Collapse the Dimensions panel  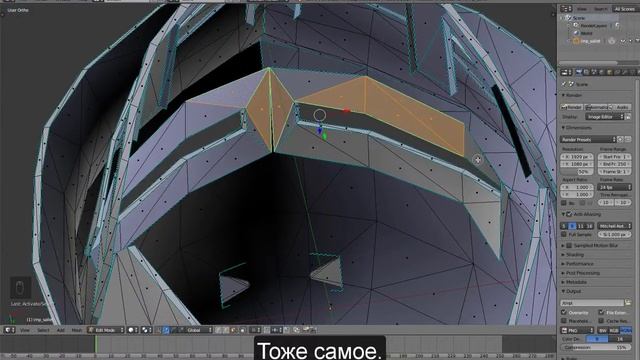point(578,128)
